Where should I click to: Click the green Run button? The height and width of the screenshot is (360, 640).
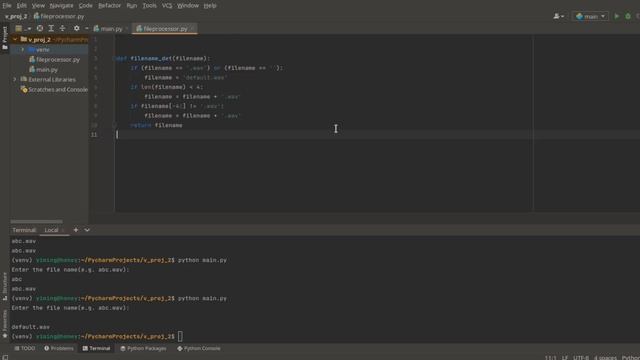point(616,16)
